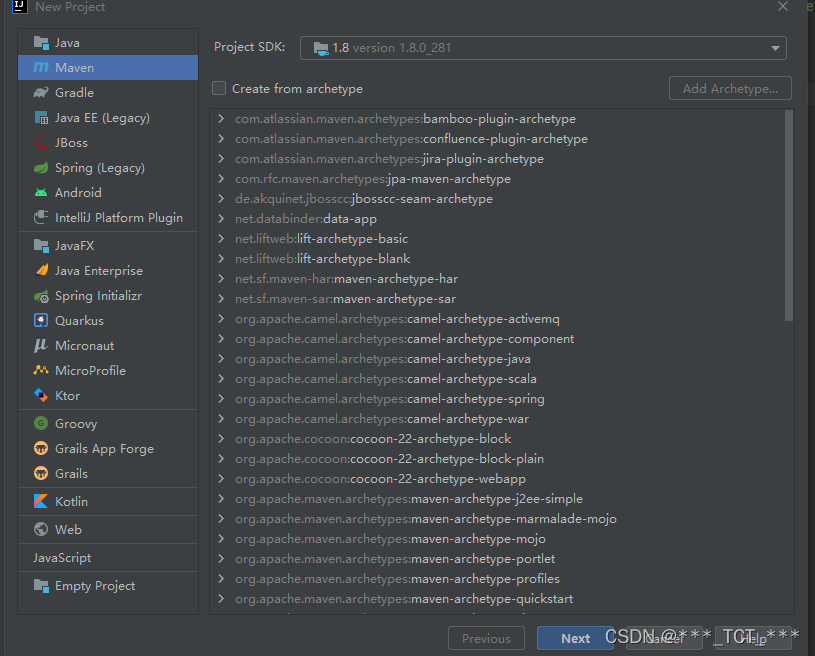Click the Spring (Legacy) leaf icon
This screenshot has width=815, height=656.
pos(41,168)
